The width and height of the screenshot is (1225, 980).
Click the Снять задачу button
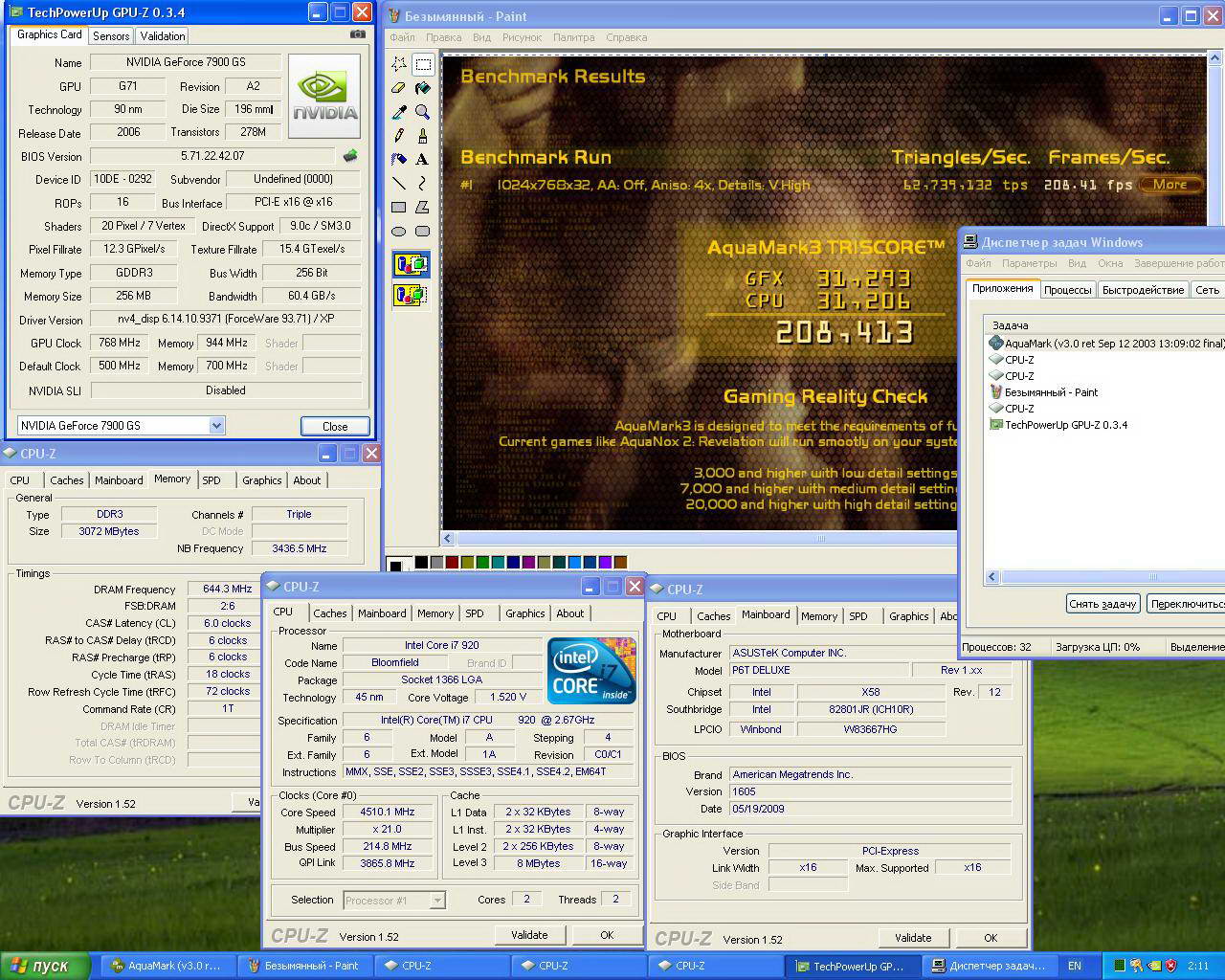coord(1102,604)
